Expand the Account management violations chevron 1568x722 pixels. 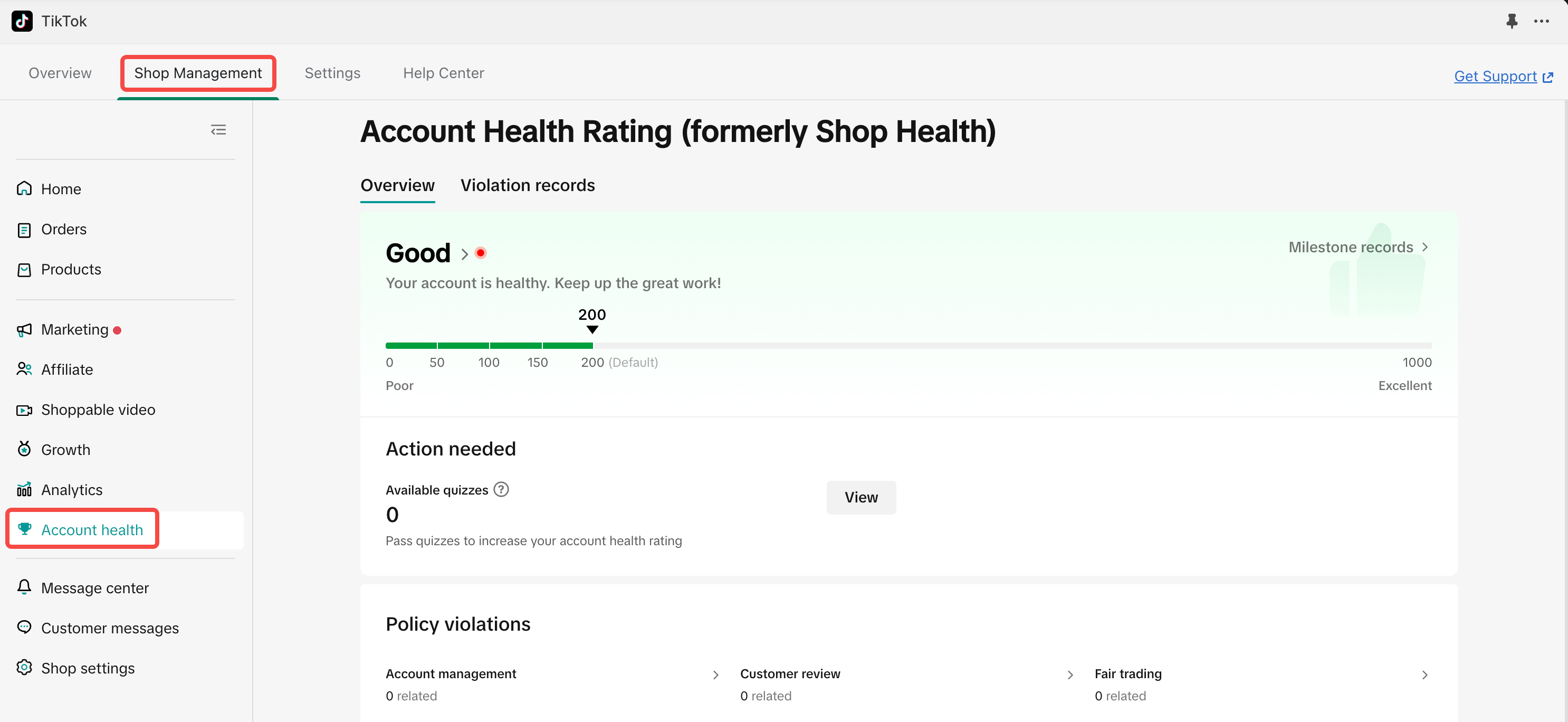(x=716, y=674)
